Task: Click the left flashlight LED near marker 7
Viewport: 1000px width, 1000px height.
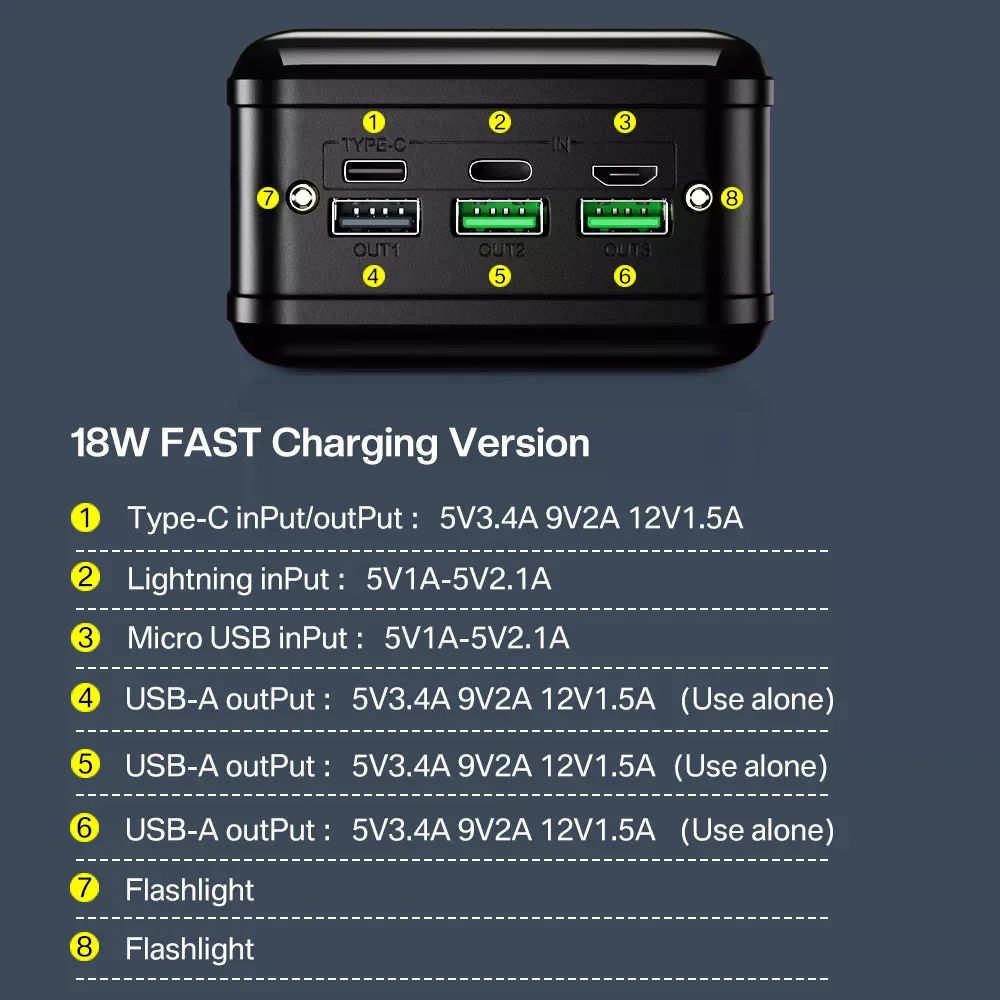Action: (302, 197)
